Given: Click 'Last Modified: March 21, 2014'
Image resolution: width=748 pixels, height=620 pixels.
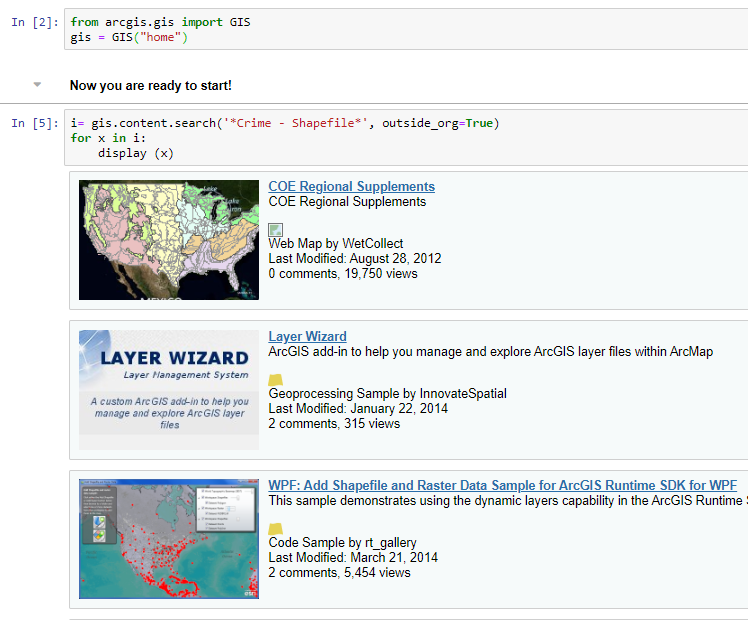Looking at the screenshot, I should 353,558.
